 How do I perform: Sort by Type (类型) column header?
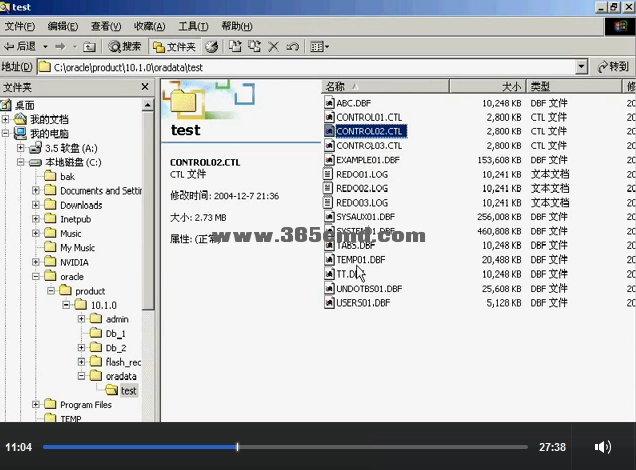574,86
